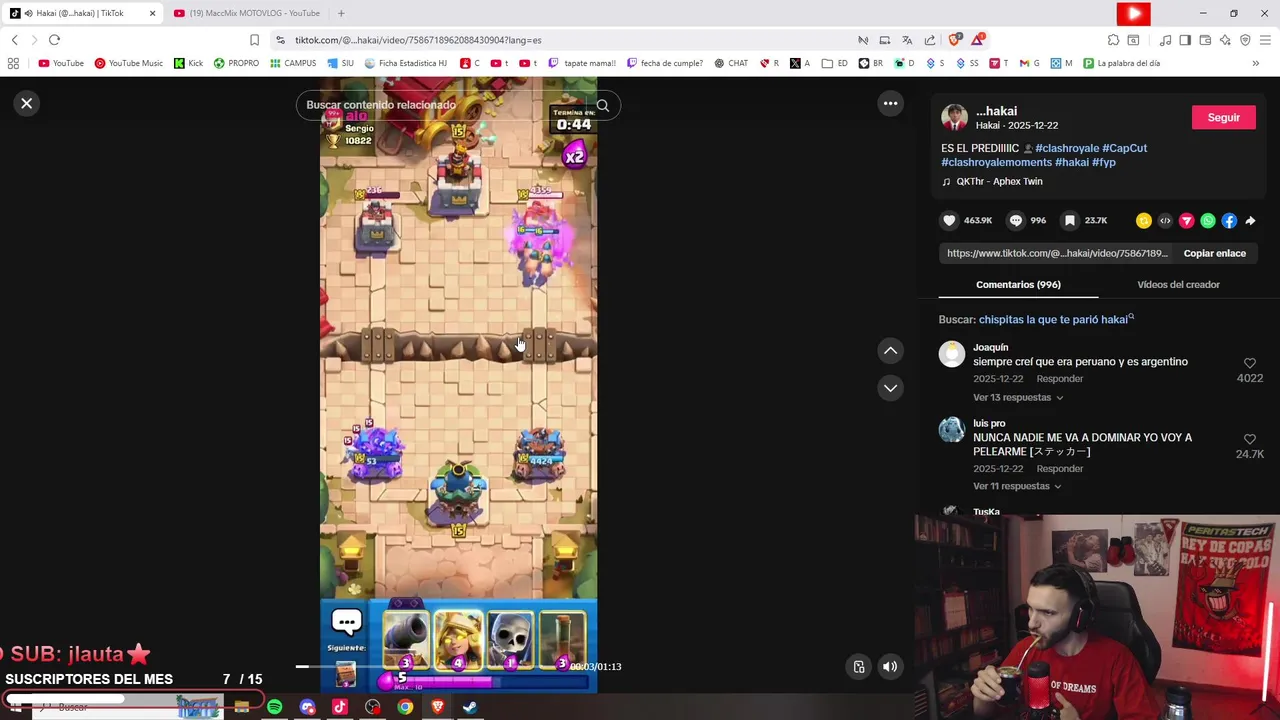
Task: Open the #CapCut hashtag link
Action: [x=1125, y=148]
